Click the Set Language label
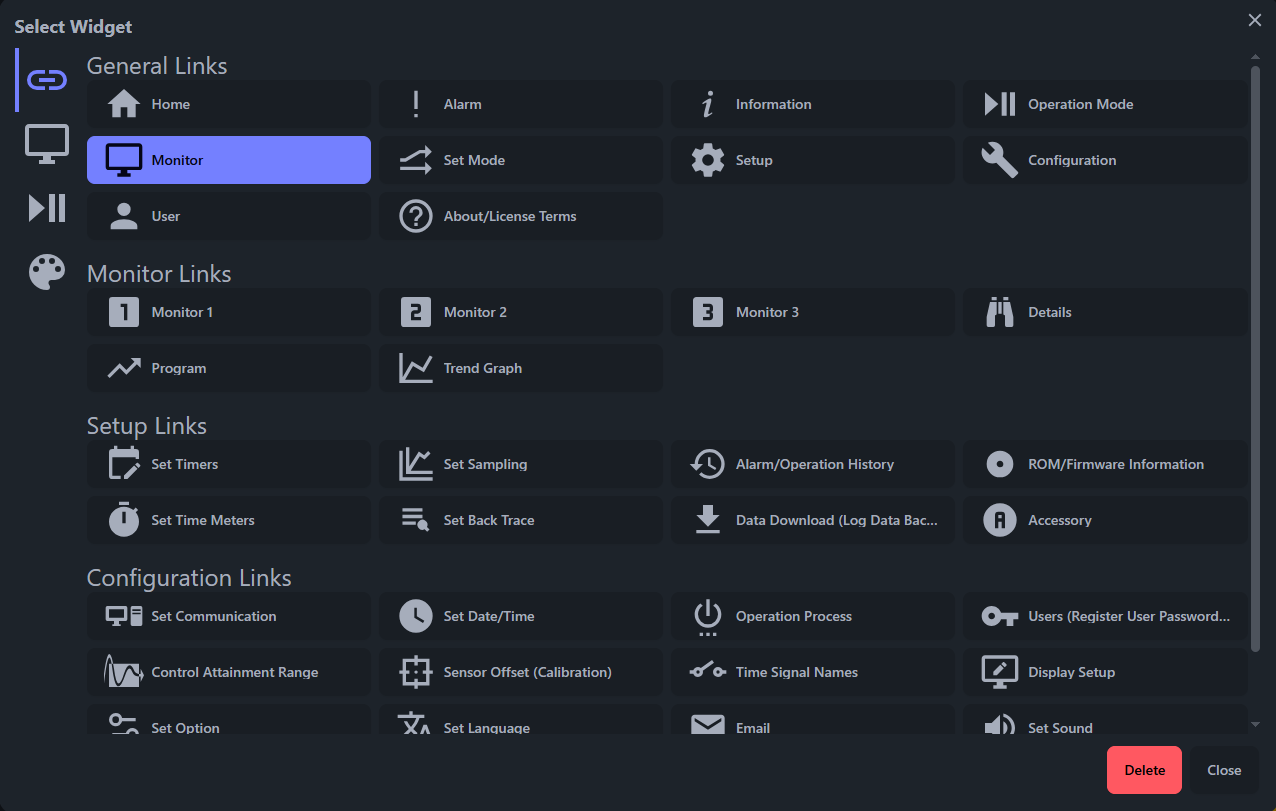 [487, 728]
